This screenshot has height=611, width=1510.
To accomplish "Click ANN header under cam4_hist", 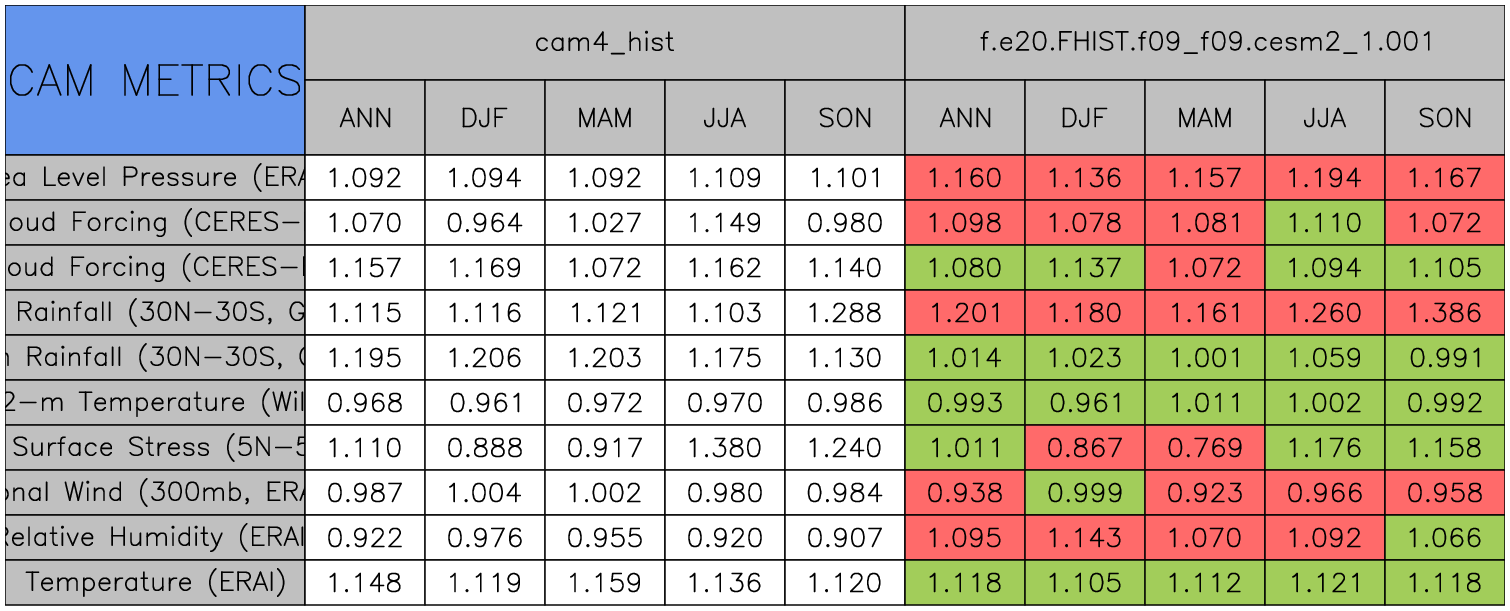I will (x=365, y=118).
